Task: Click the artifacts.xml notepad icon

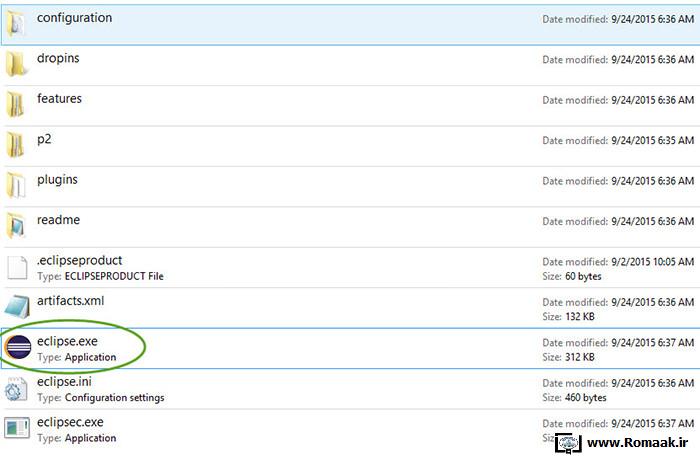Action: [x=17, y=307]
